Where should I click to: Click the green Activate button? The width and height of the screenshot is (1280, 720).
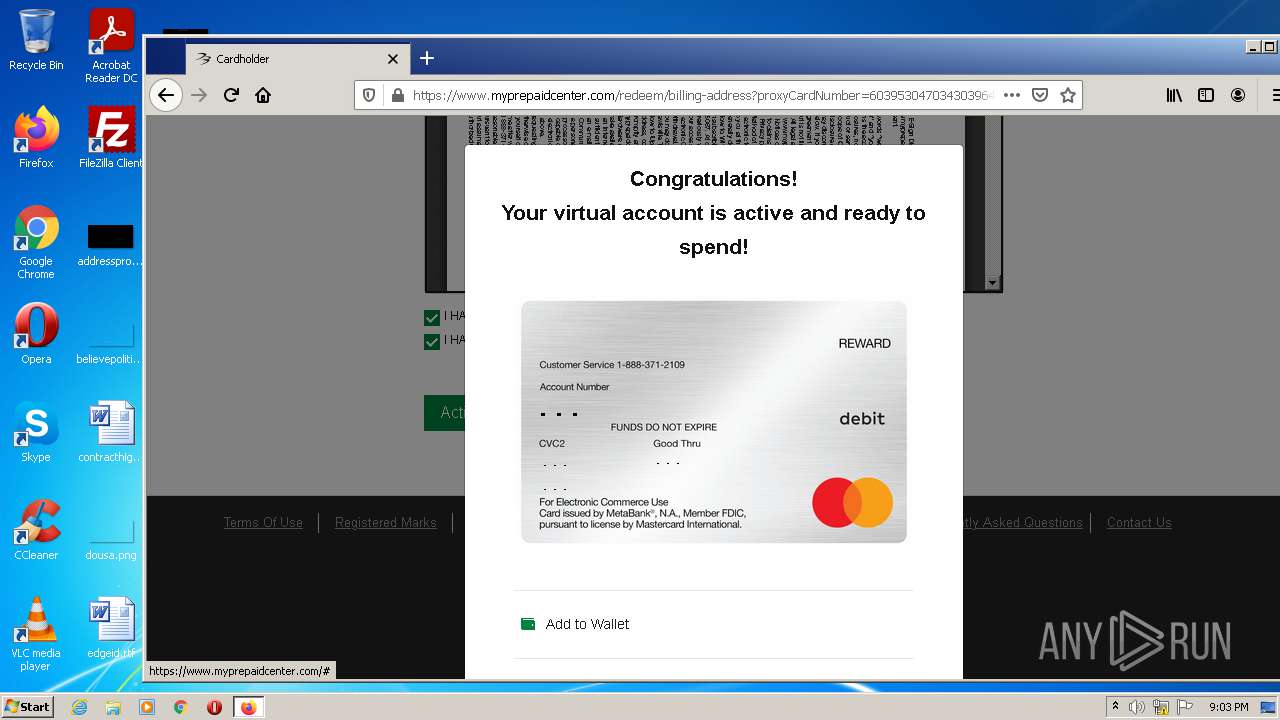point(444,413)
